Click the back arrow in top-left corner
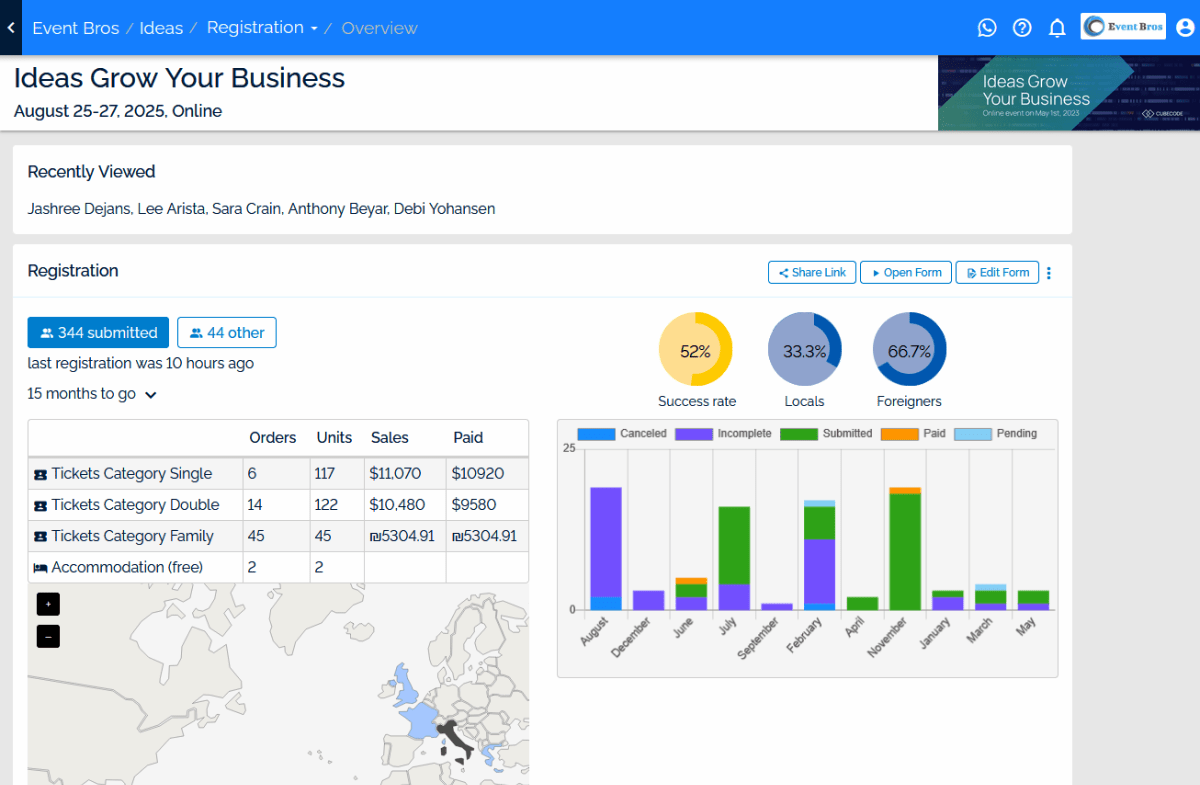 click(10, 28)
